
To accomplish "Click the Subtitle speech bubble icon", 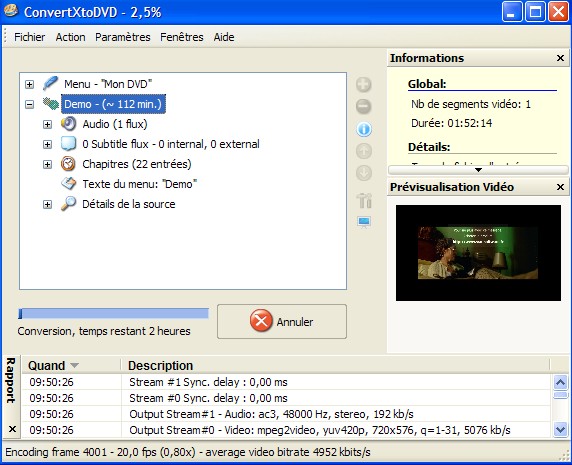I will [68, 144].
